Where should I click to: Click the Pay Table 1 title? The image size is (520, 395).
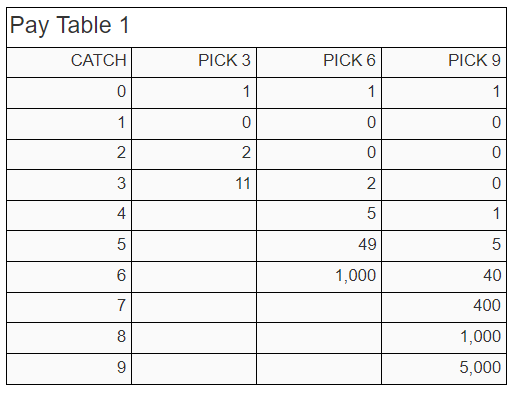(x=69, y=25)
